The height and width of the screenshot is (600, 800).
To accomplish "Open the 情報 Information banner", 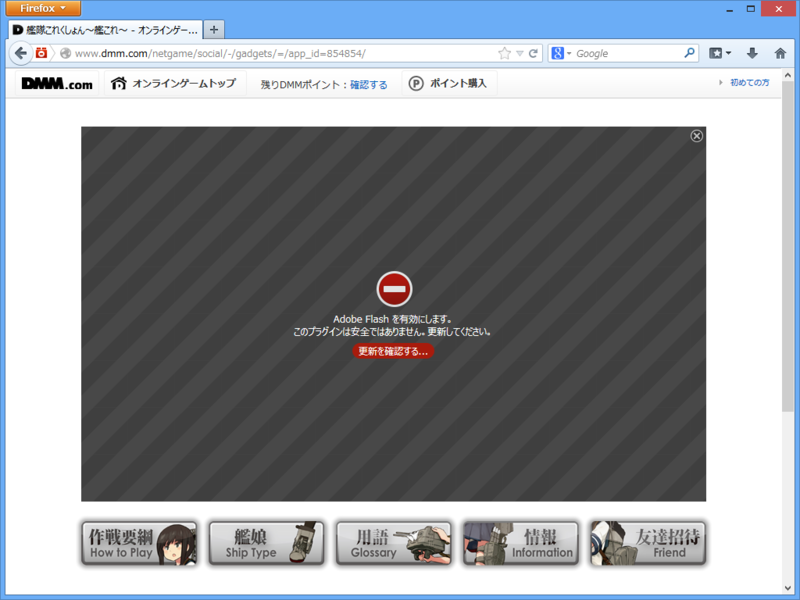I will point(521,543).
